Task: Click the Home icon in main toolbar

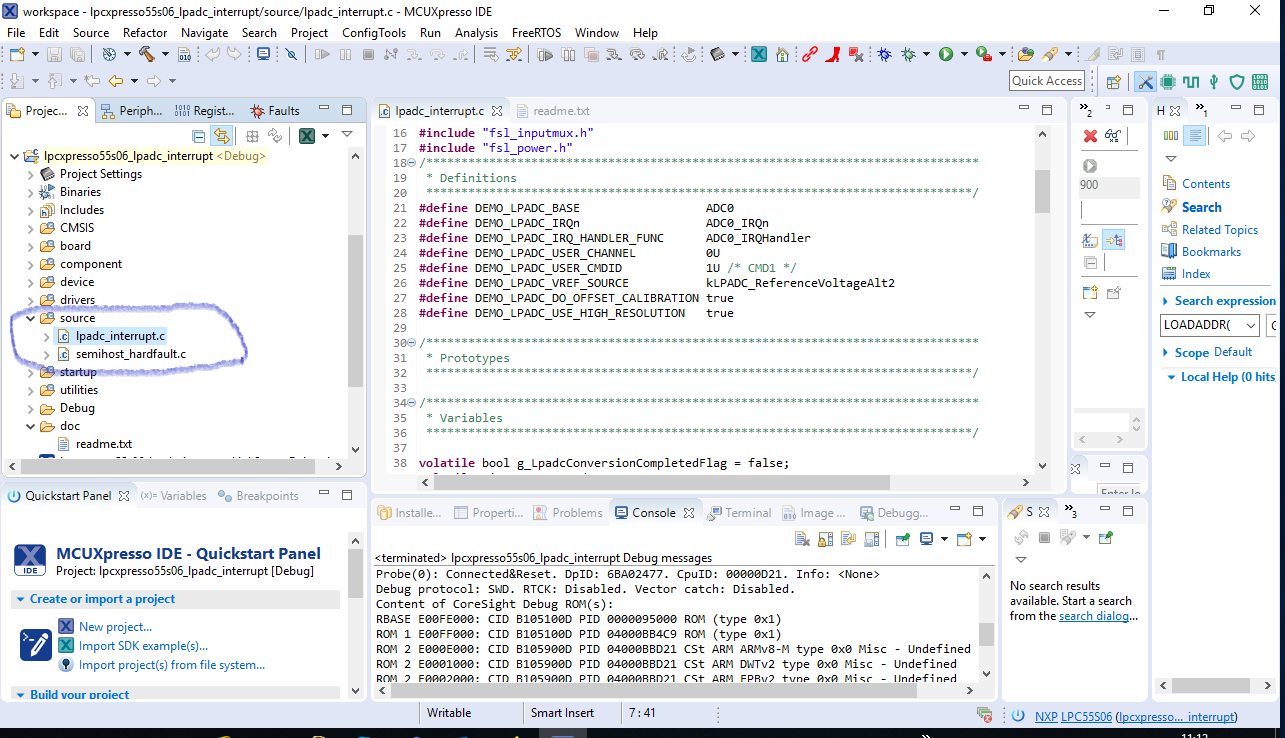Action: click(781, 54)
